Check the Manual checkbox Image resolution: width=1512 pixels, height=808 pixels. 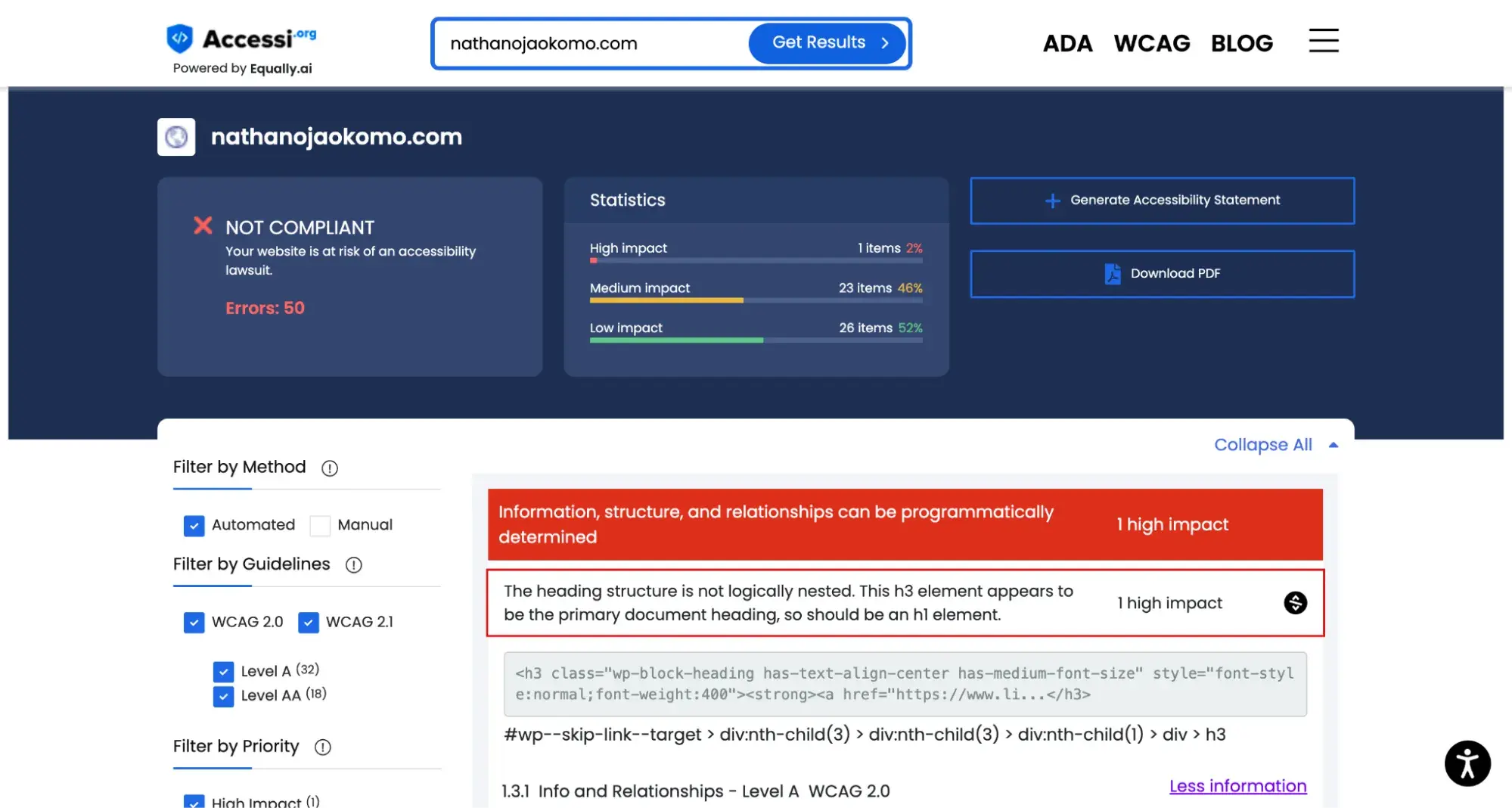click(320, 526)
